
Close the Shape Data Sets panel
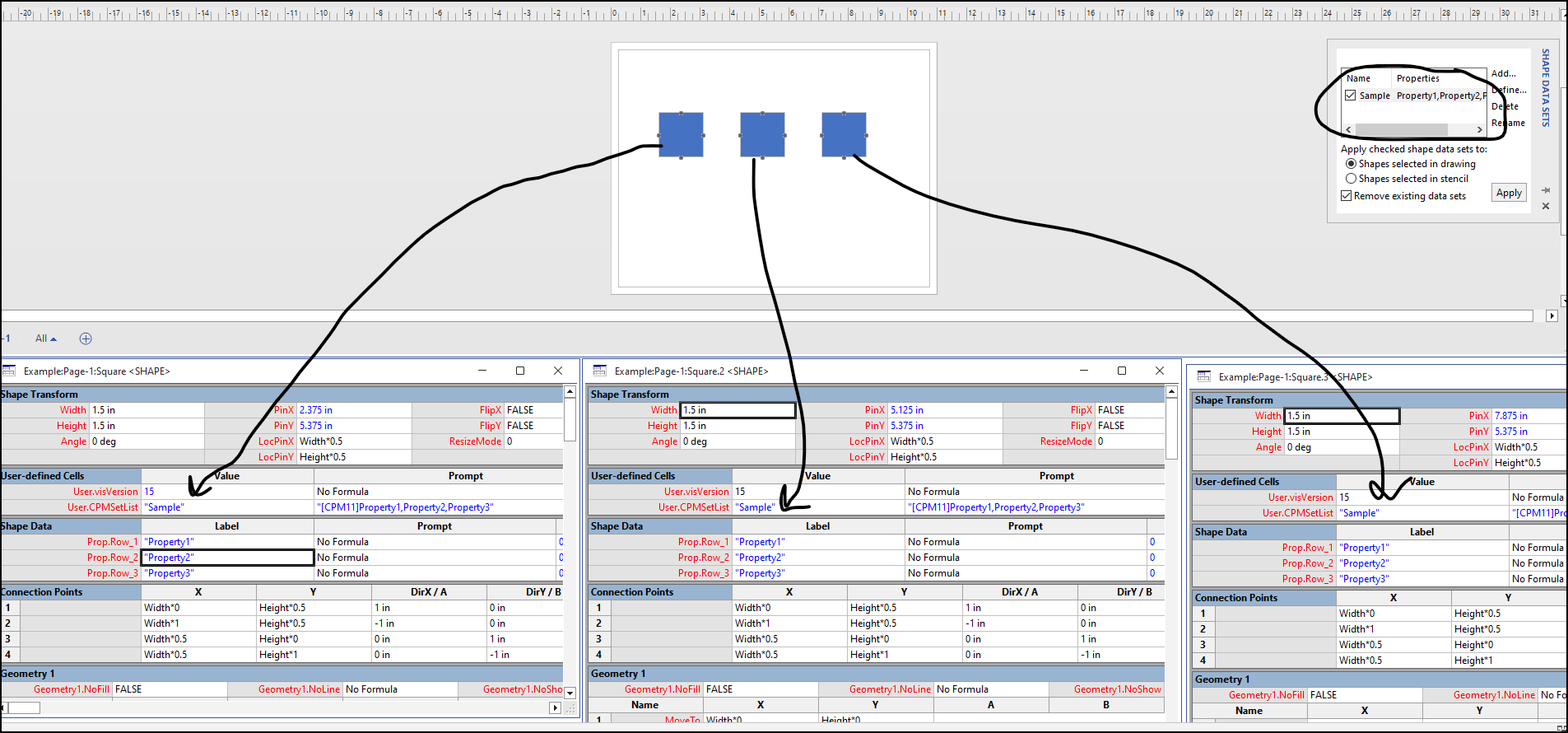1546,206
